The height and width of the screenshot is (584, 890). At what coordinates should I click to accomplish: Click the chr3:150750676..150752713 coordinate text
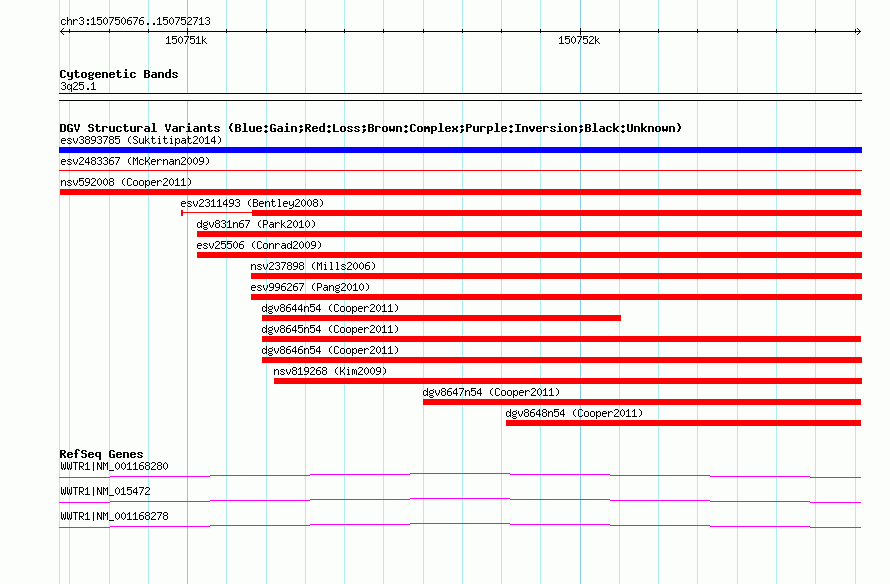click(x=135, y=22)
